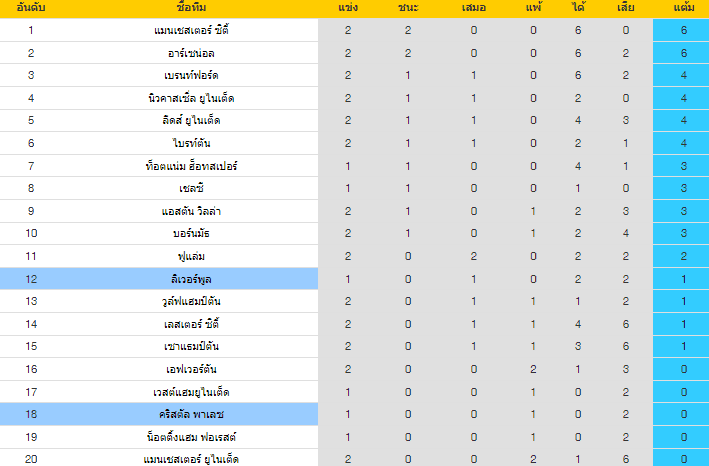This screenshot has width=709, height=466.
Task: Open ฟูแล่ม team entry
Action: coord(191,256)
